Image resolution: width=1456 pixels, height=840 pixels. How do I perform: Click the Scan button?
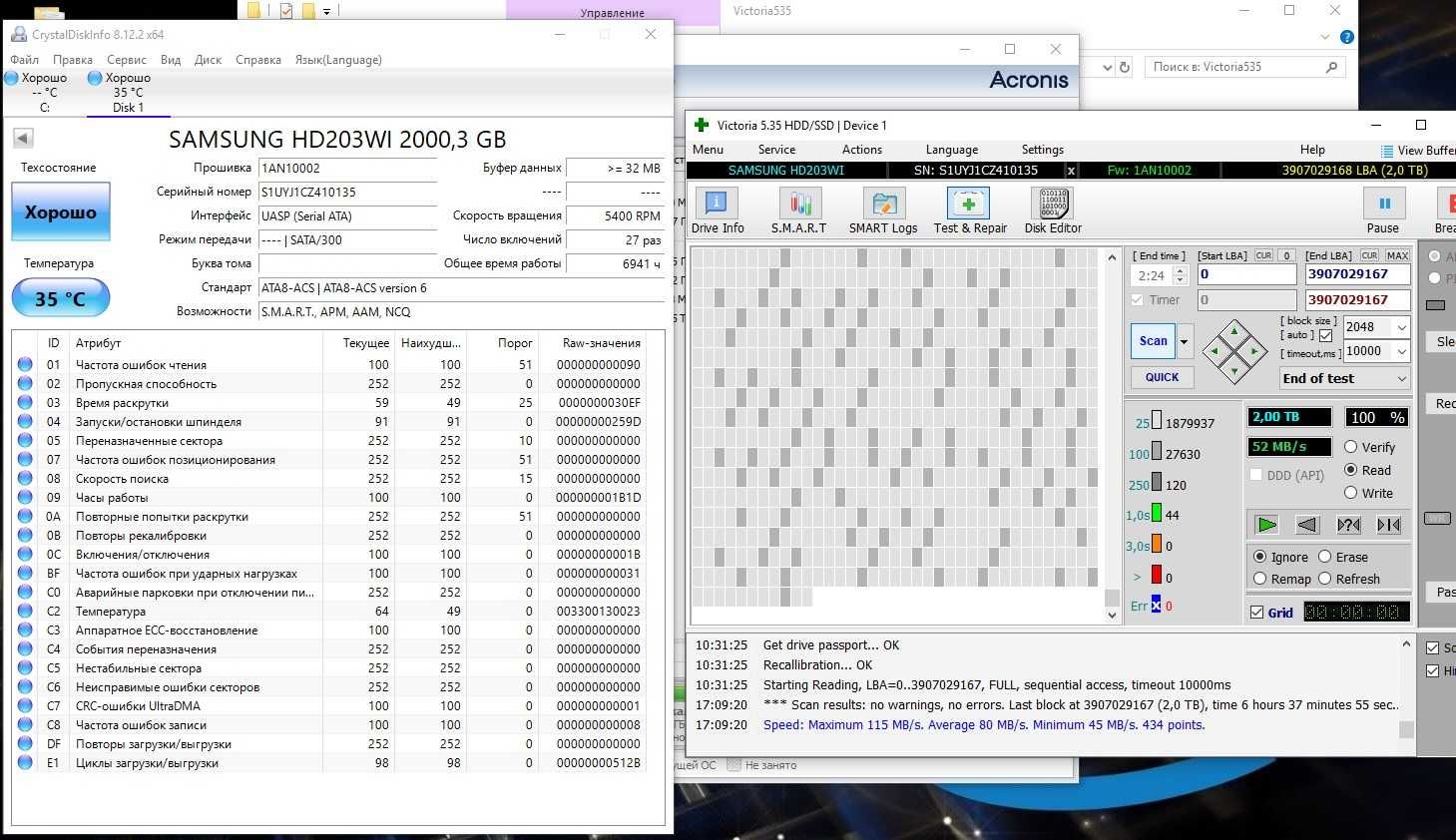point(1154,341)
